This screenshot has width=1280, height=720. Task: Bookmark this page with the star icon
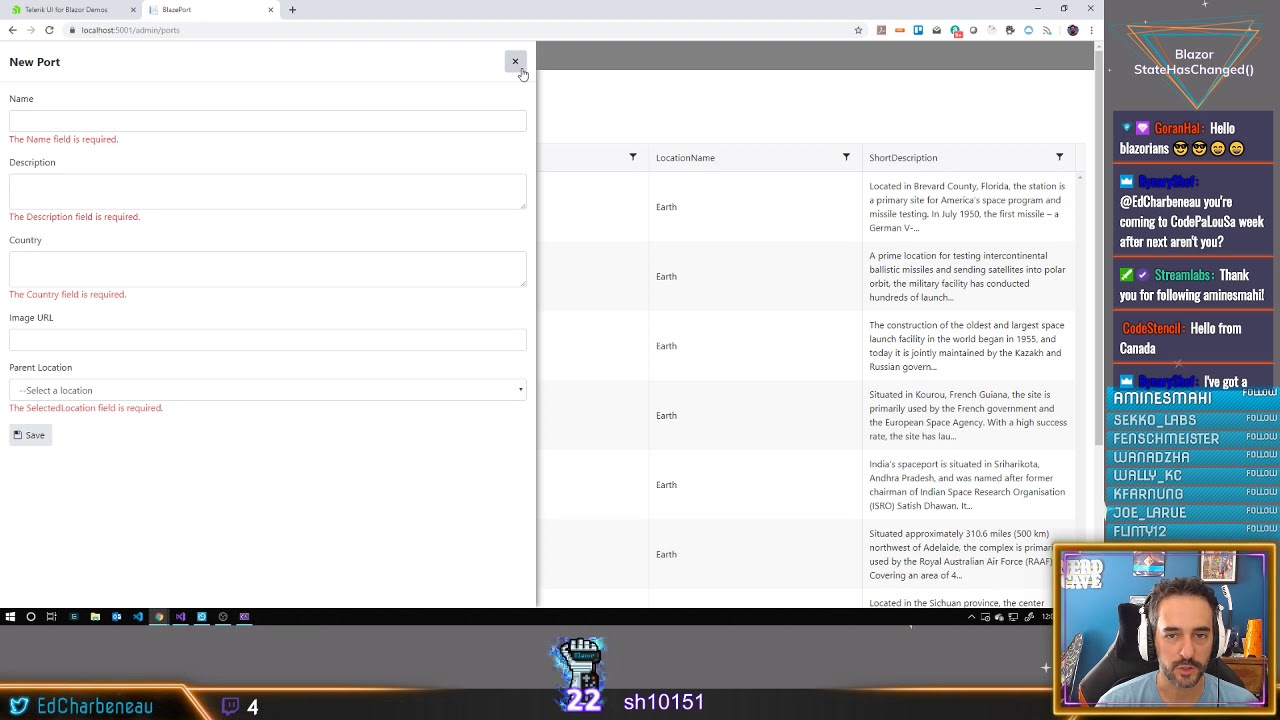click(x=858, y=30)
